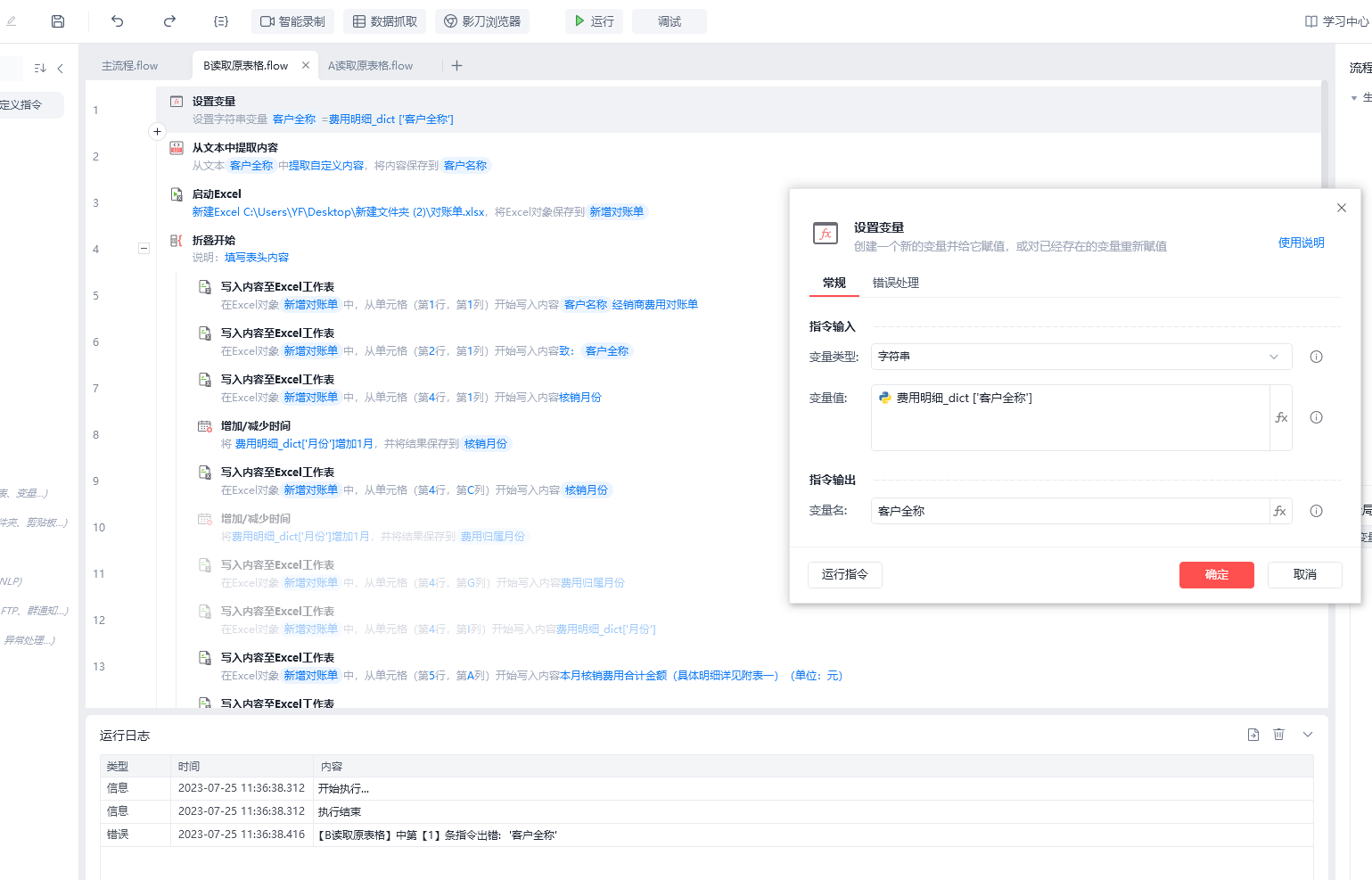Click the insert-step plus circle below line 1
This screenshot has width=1372, height=880.
click(157, 132)
